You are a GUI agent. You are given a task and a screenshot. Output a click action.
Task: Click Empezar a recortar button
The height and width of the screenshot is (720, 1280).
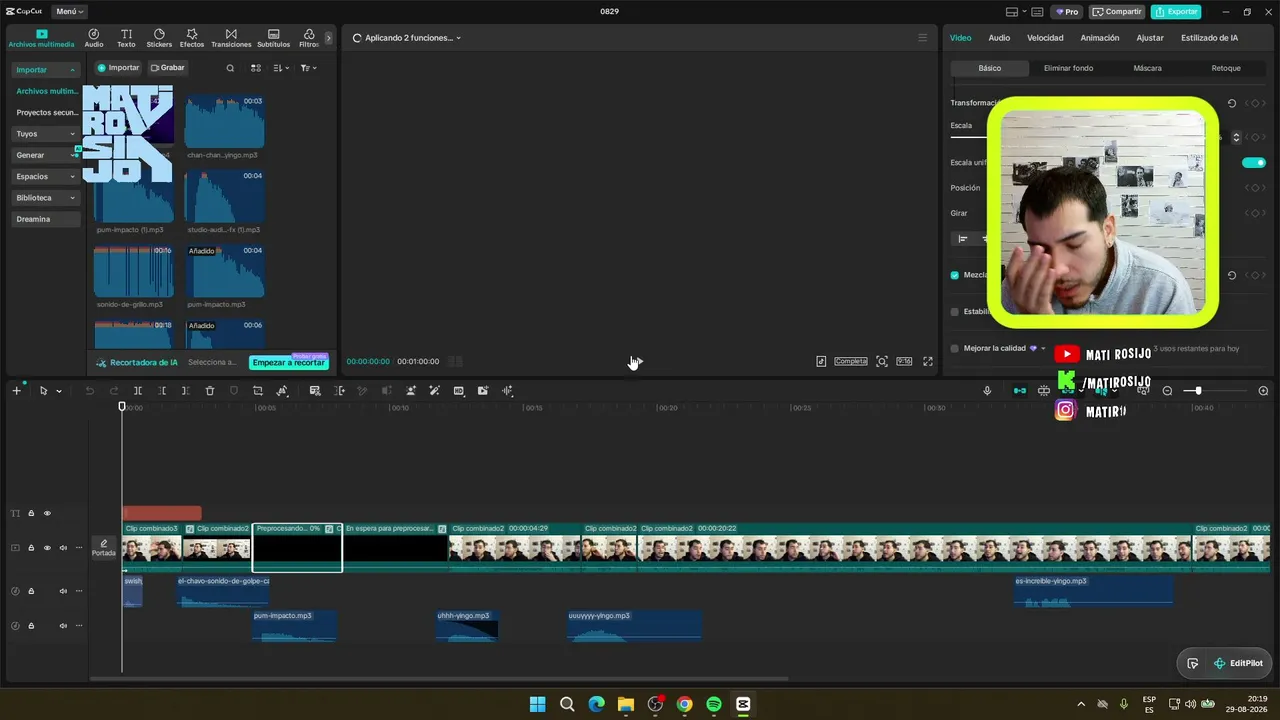tap(289, 362)
